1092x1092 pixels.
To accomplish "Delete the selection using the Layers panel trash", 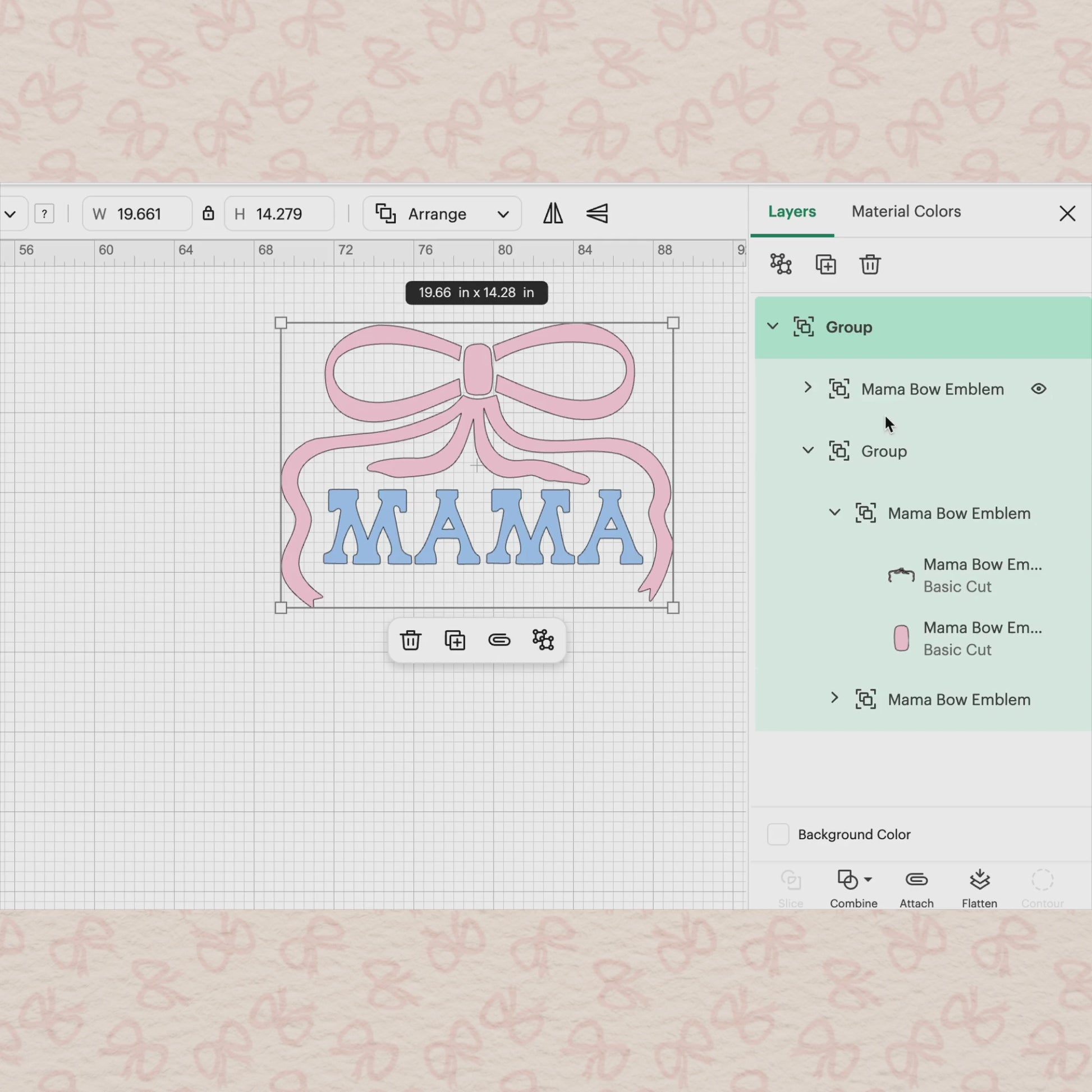I will (x=869, y=264).
